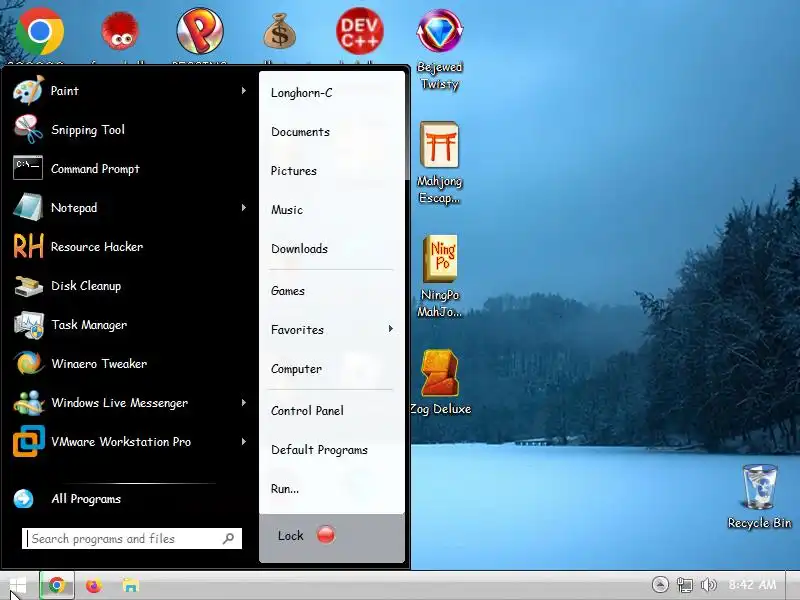Click the magnifier icon in the search box
800x600 pixels.
tap(229, 538)
